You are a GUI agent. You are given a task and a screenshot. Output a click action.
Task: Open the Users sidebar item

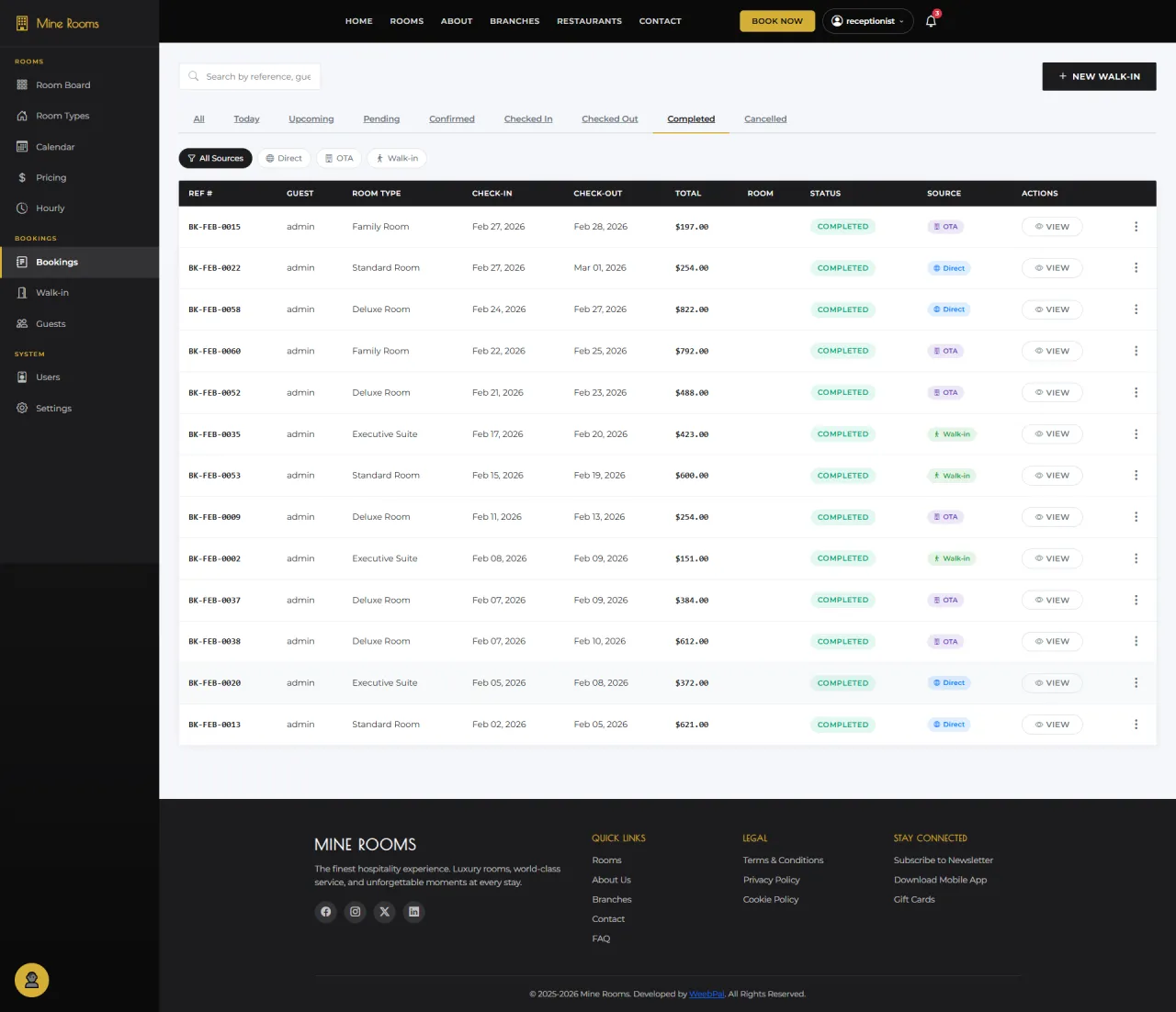click(x=79, y=377)
